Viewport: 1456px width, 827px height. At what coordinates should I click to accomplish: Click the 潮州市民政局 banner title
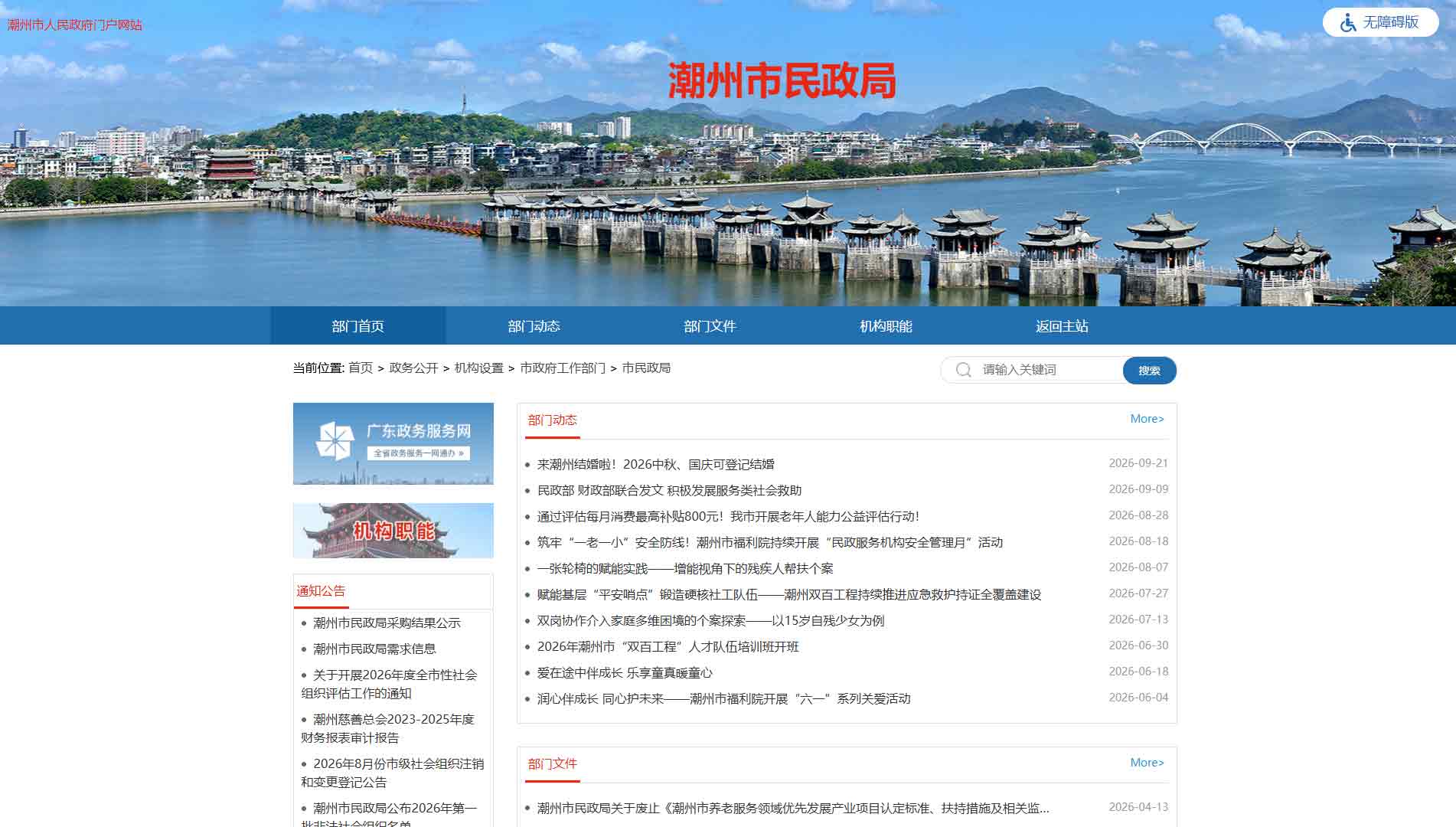[782, 80]
